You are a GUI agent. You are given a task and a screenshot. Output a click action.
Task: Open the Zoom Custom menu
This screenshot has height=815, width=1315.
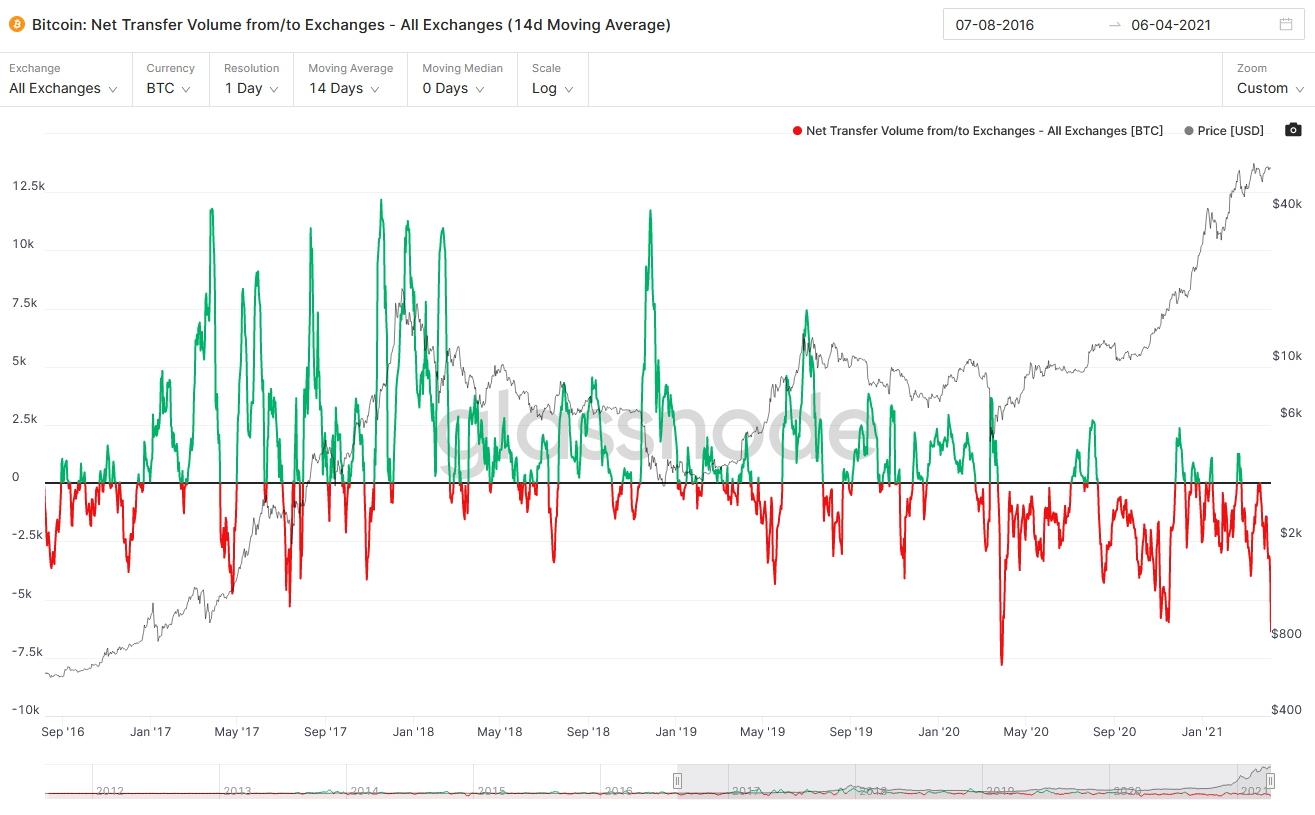1270,88
